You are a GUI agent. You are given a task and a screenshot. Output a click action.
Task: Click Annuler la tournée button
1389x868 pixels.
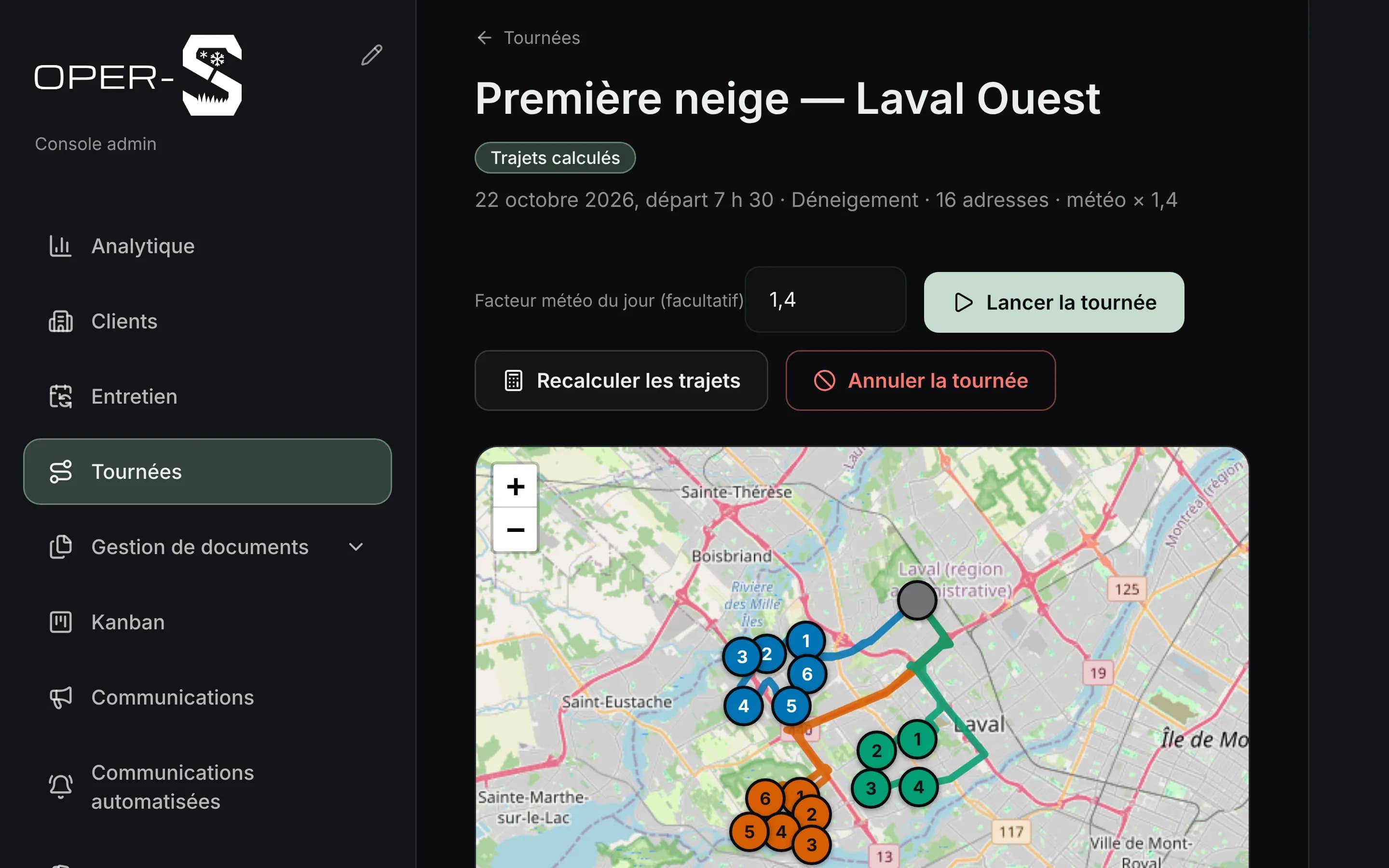[920, 380]
